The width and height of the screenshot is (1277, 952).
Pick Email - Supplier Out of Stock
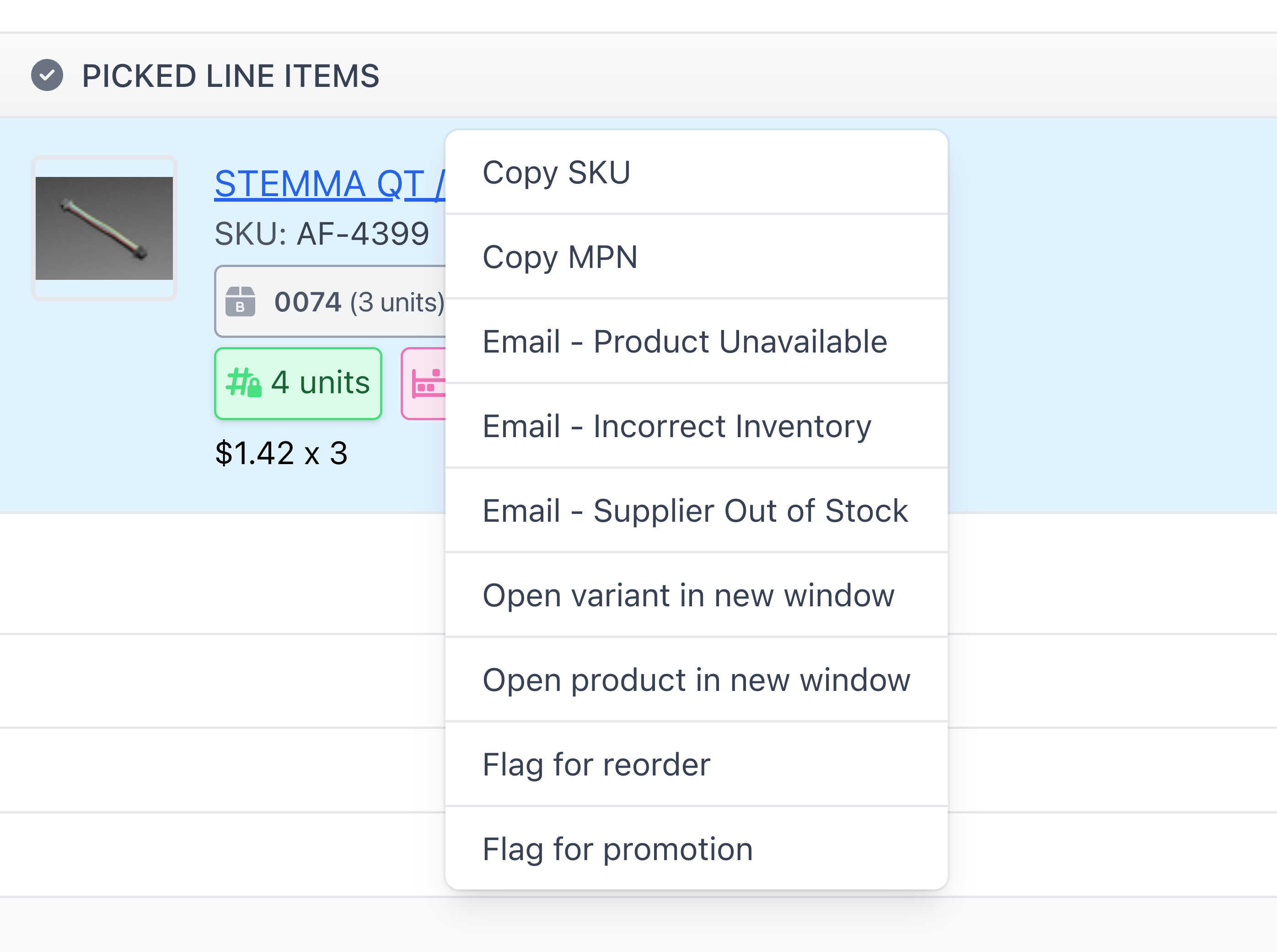coord(696,511)
